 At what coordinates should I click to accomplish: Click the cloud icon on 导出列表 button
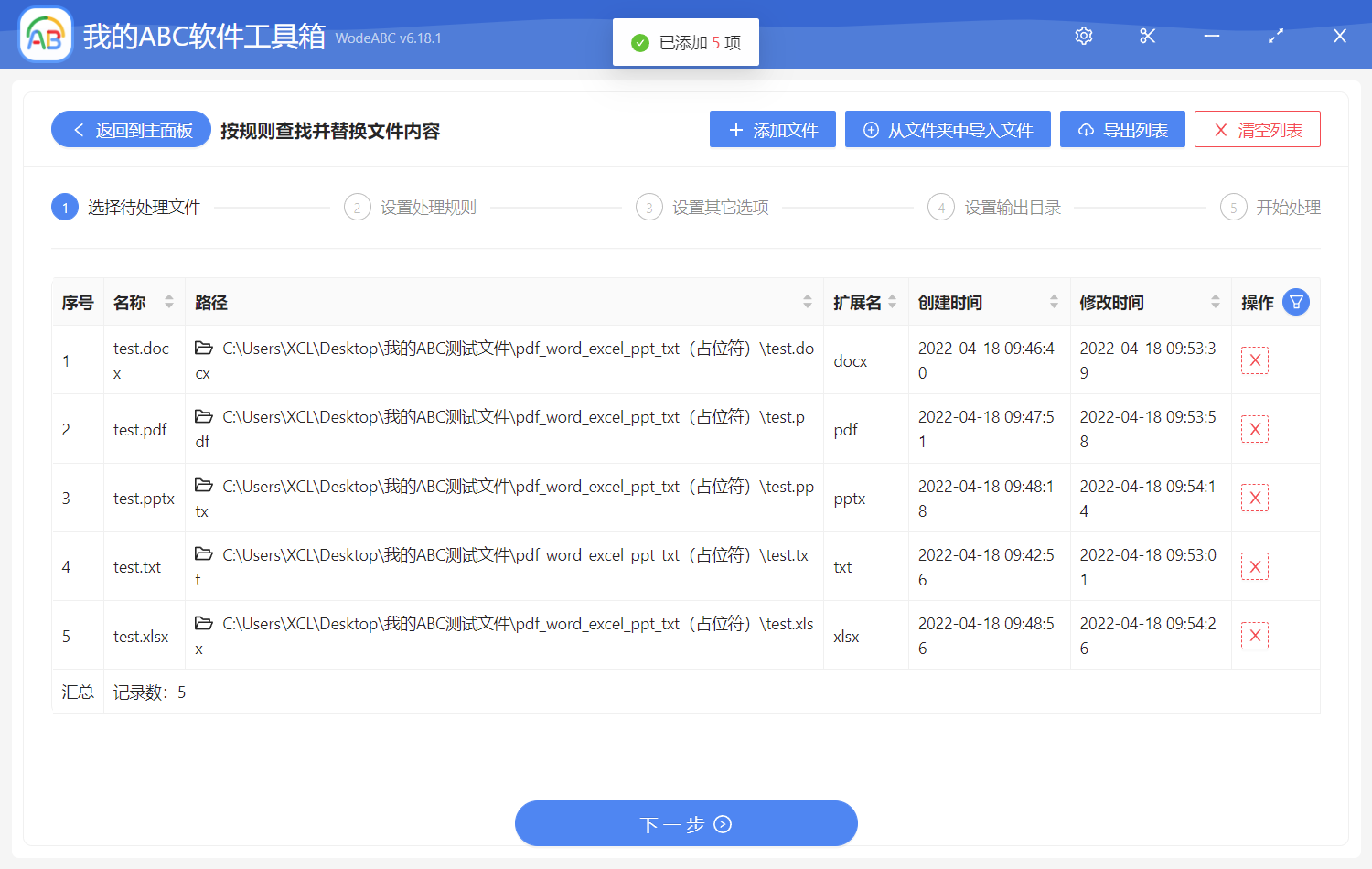pos(1086,129)
